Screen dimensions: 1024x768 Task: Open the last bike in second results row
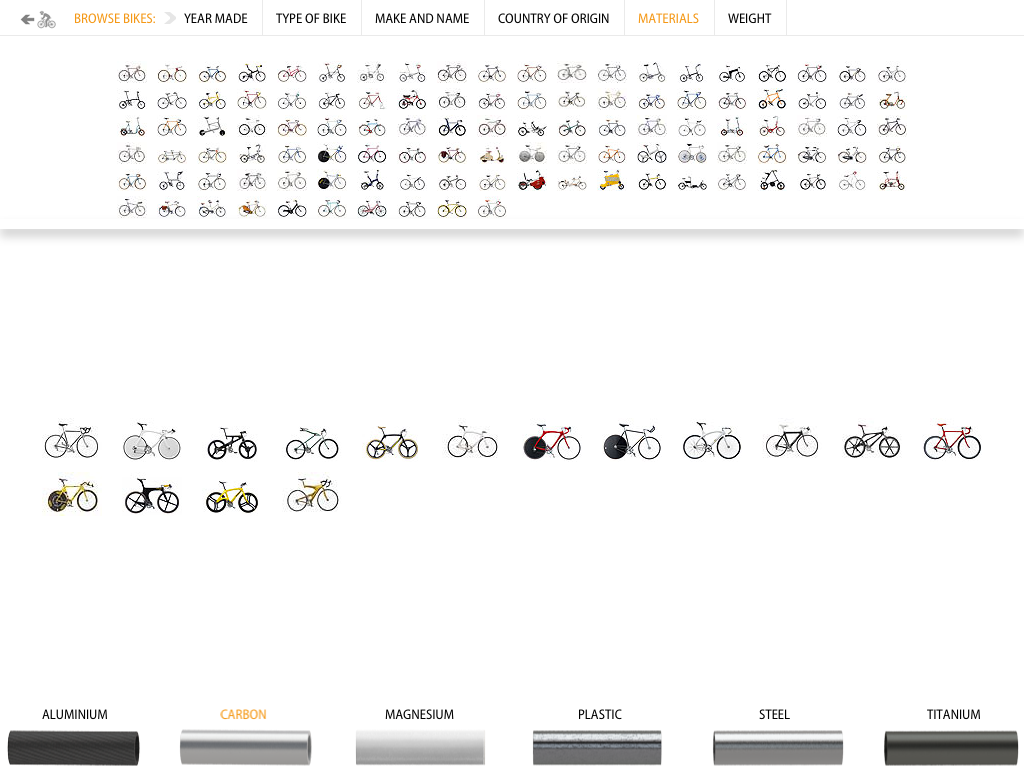pyautogui.click(x=312, y=495)
